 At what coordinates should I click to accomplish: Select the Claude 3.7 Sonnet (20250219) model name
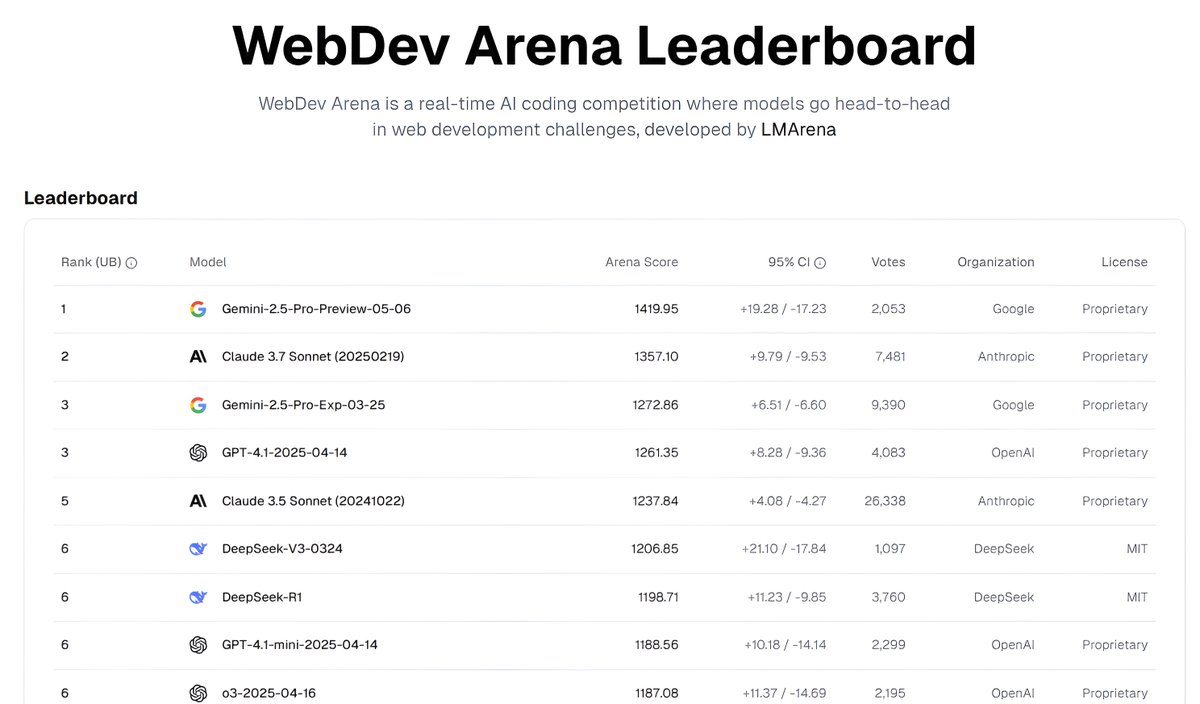click(313, 357)
